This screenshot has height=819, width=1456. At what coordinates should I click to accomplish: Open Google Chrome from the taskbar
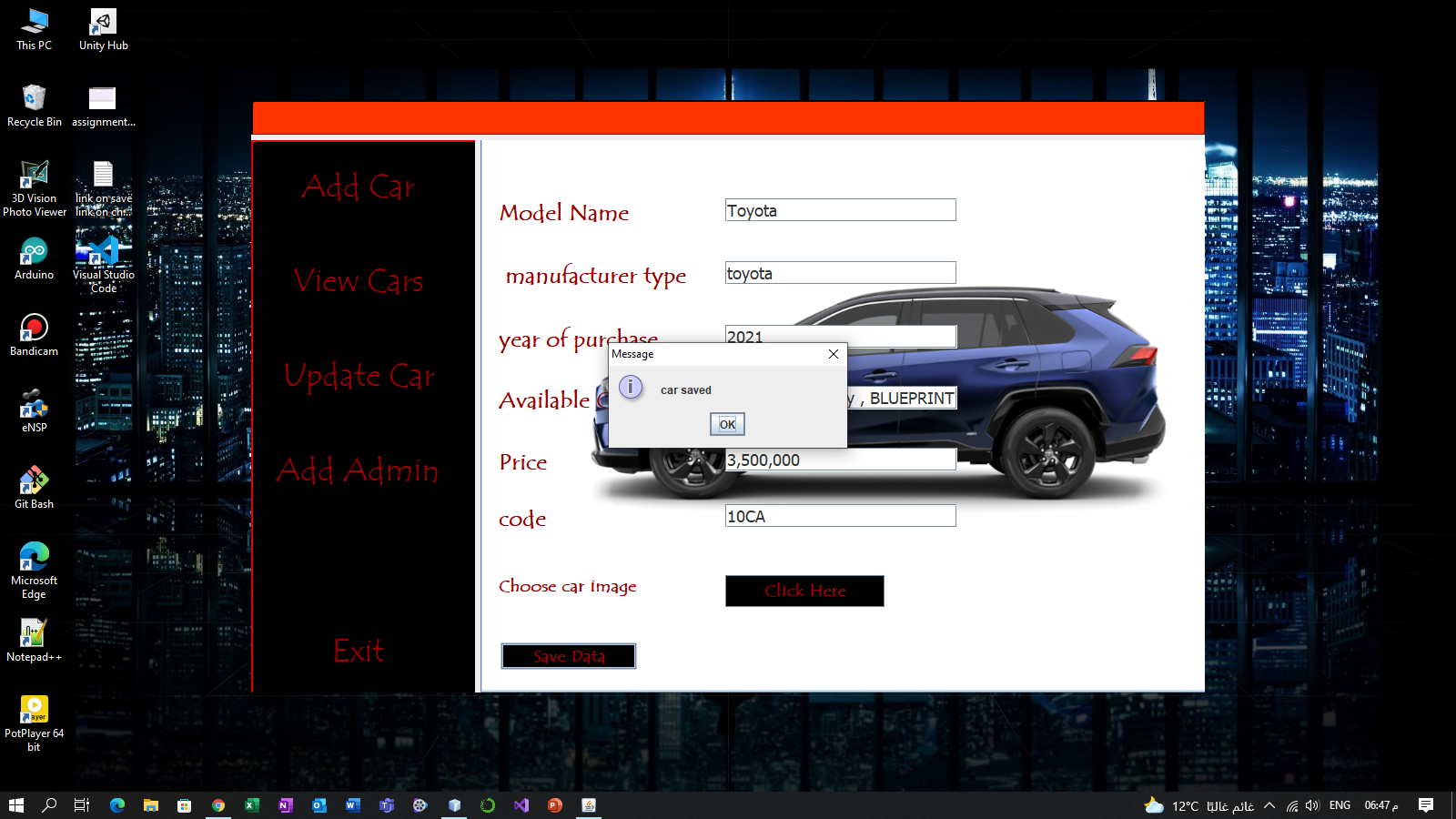pyautogui.click(x=218, y=805)
